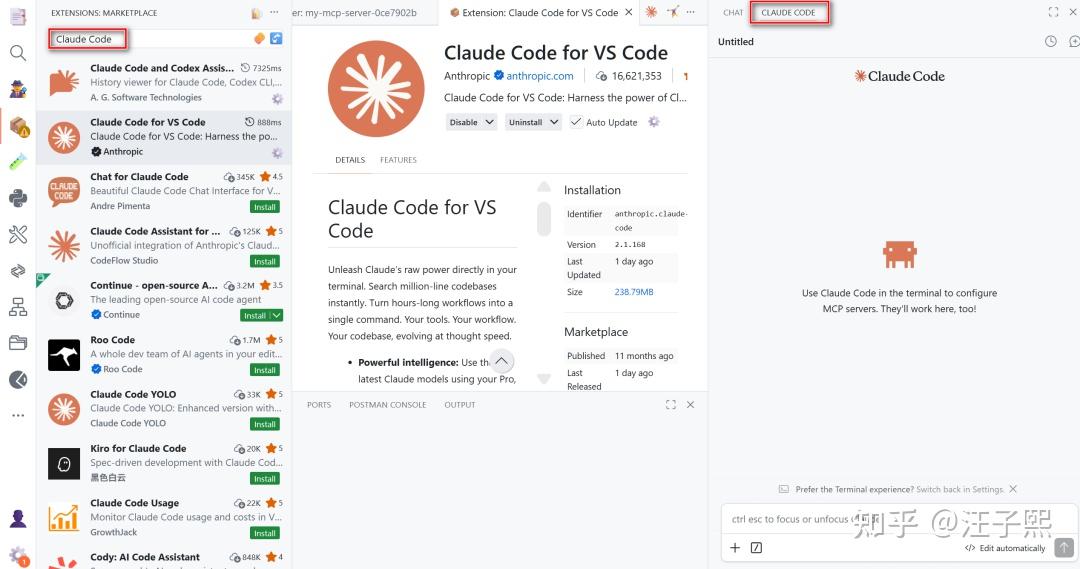The image size is (1080, 569).
Task: Open Extensions view in the activity bar
Action: [19, 127]
